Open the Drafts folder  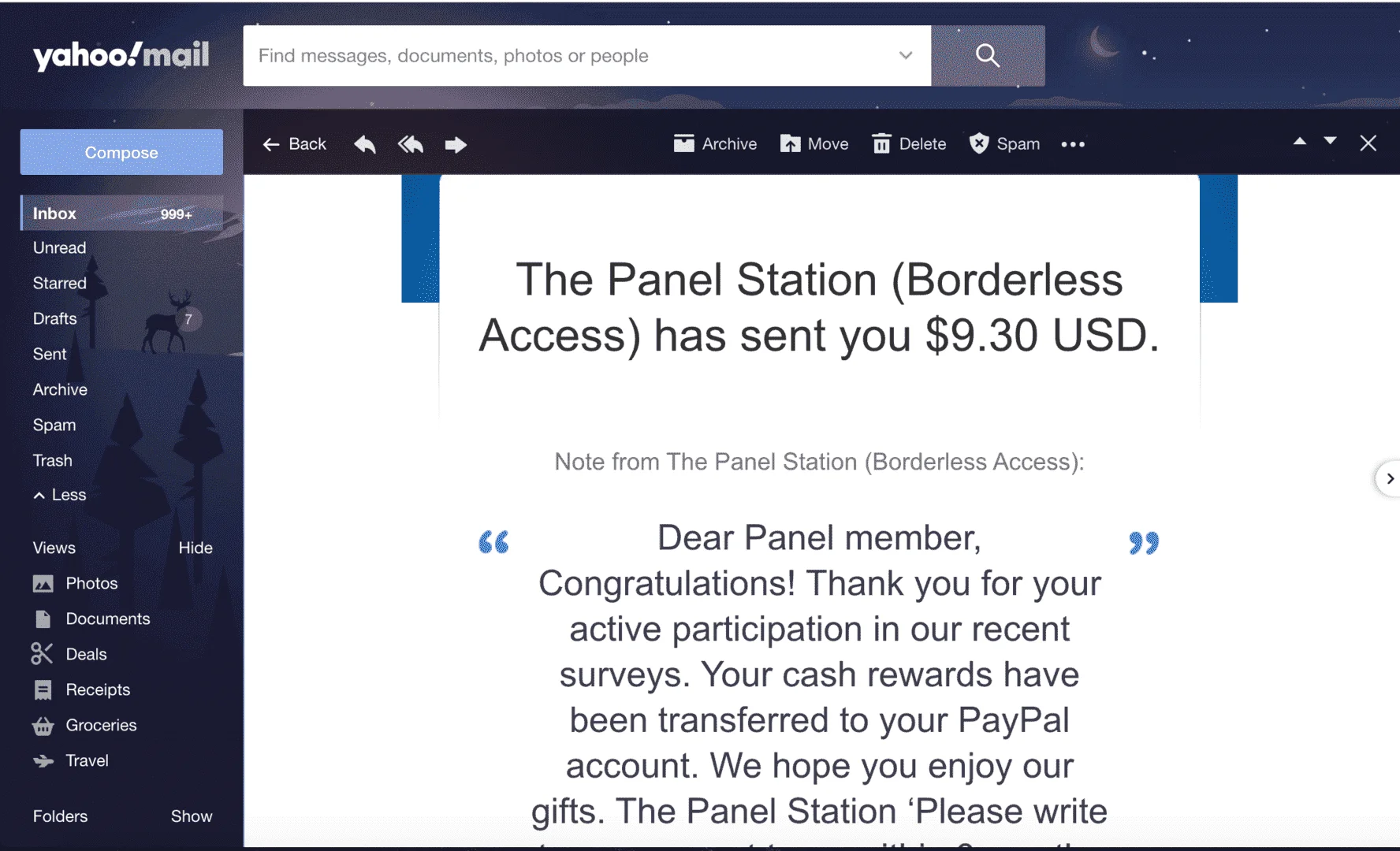[x=55, y=319]
